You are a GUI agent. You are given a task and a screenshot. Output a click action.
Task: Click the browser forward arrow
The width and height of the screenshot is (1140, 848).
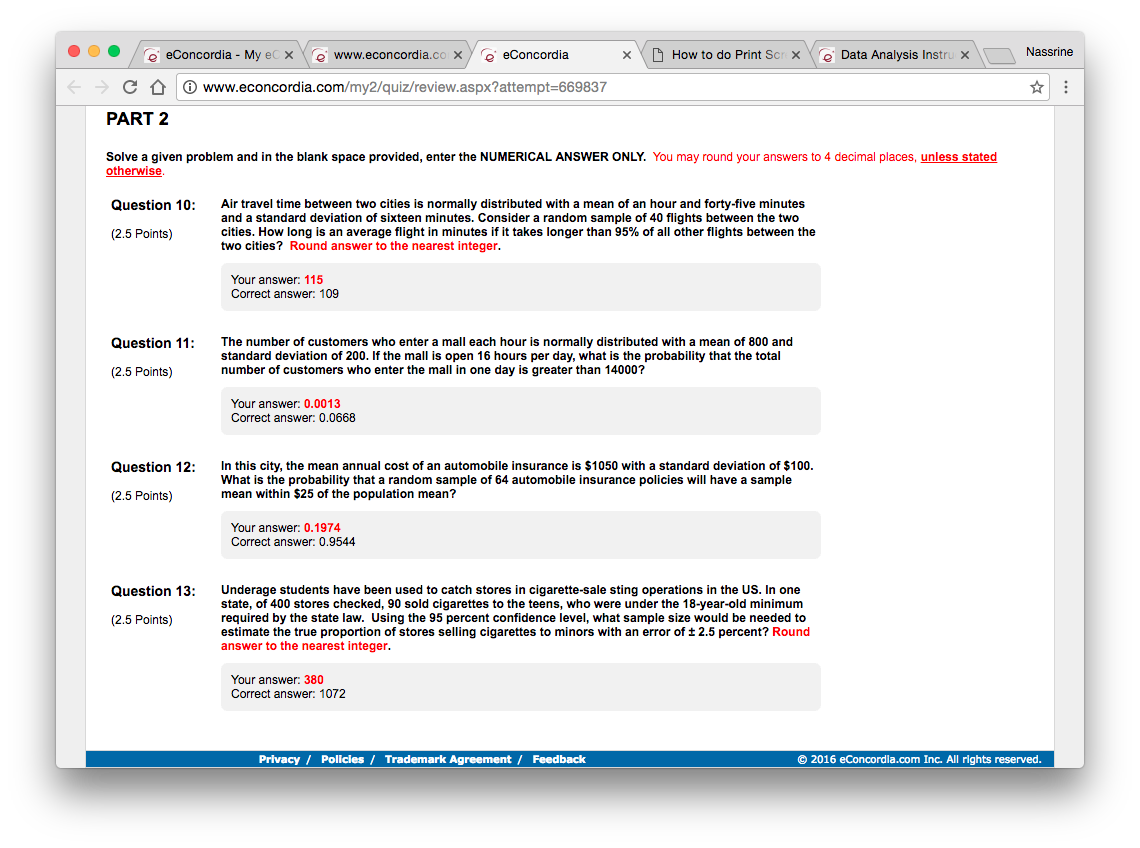[x=102, y=87]
